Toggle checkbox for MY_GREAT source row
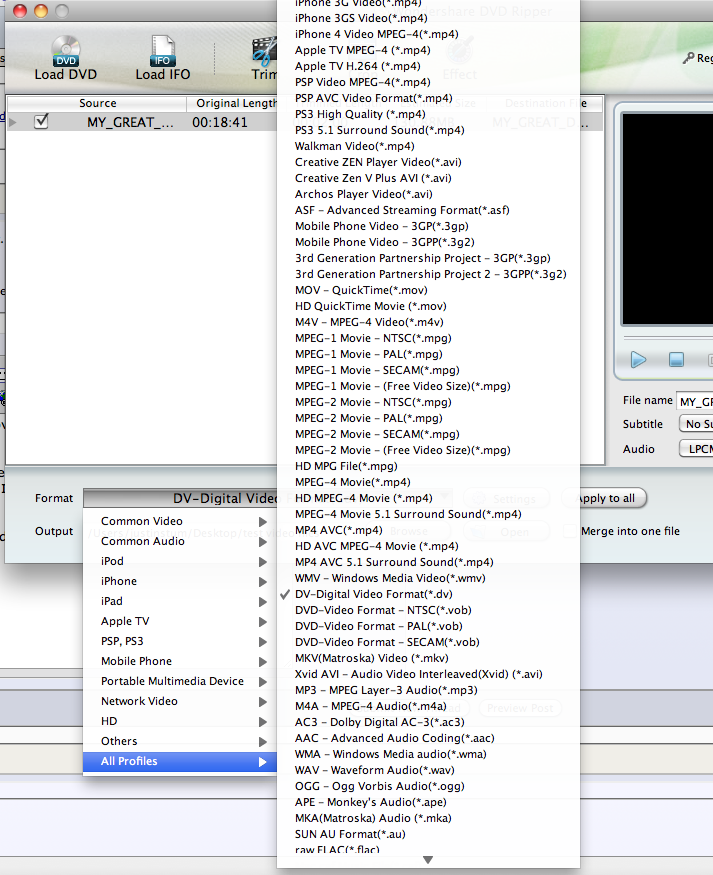Image resolution: width=713 pixels, height=875 pixels. [x=41, y=121]
